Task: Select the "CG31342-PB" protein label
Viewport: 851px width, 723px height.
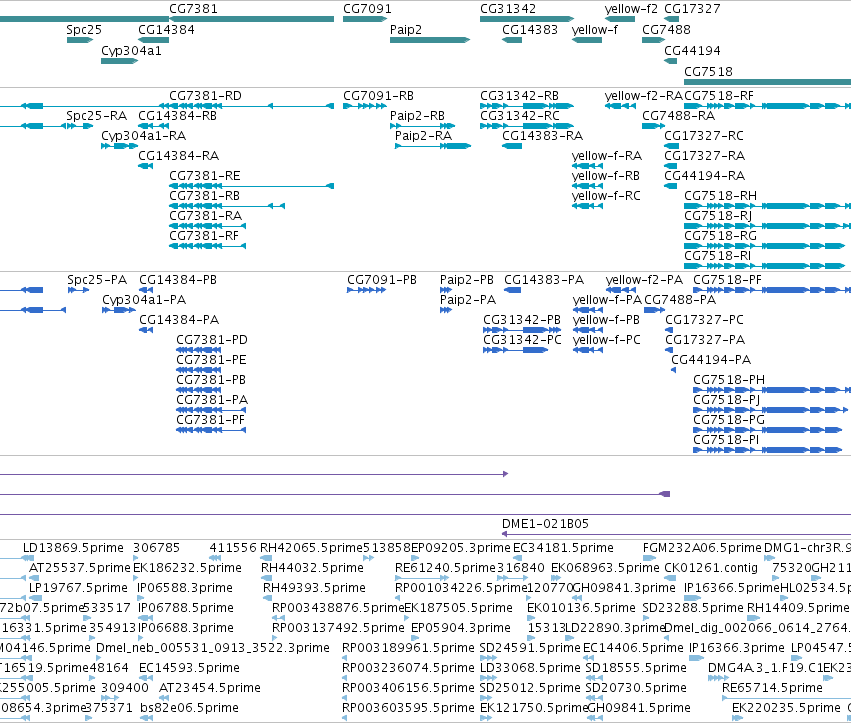Action: click(x=522, y=320)
